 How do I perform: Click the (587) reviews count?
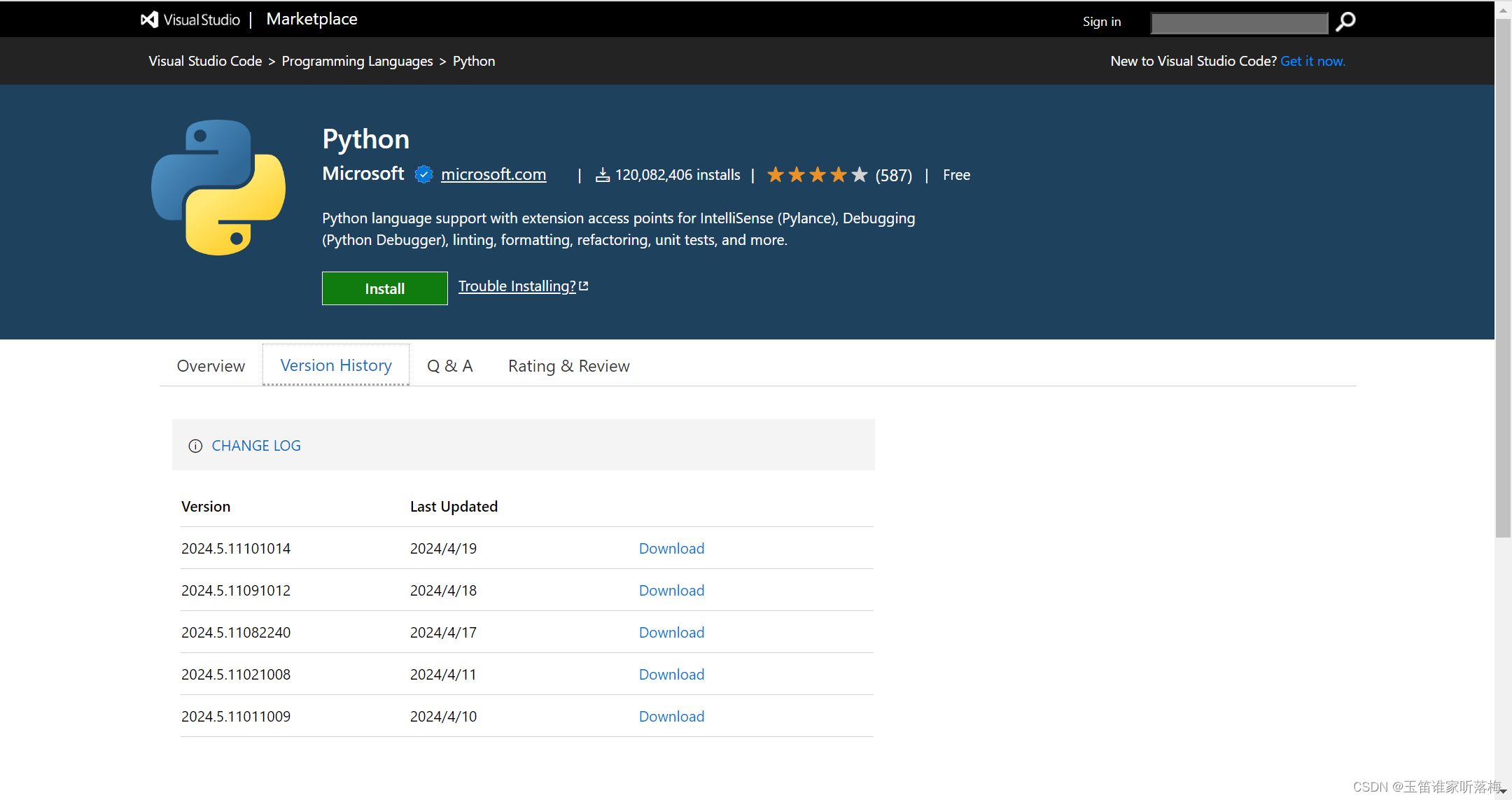[x=894, y=175]
